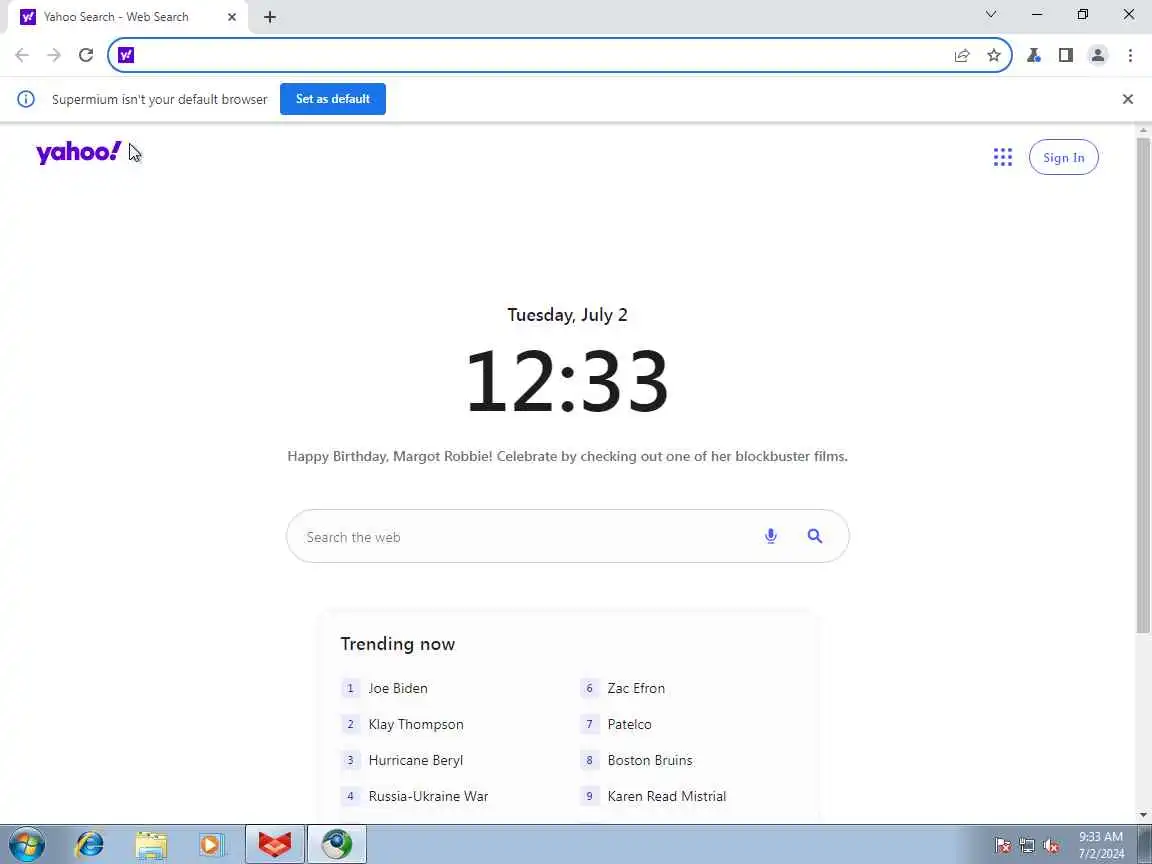Click the network icon in system tray
Image resolution: width=1152 pixels, height=864 pixels.
click(x=1027, y=845)
